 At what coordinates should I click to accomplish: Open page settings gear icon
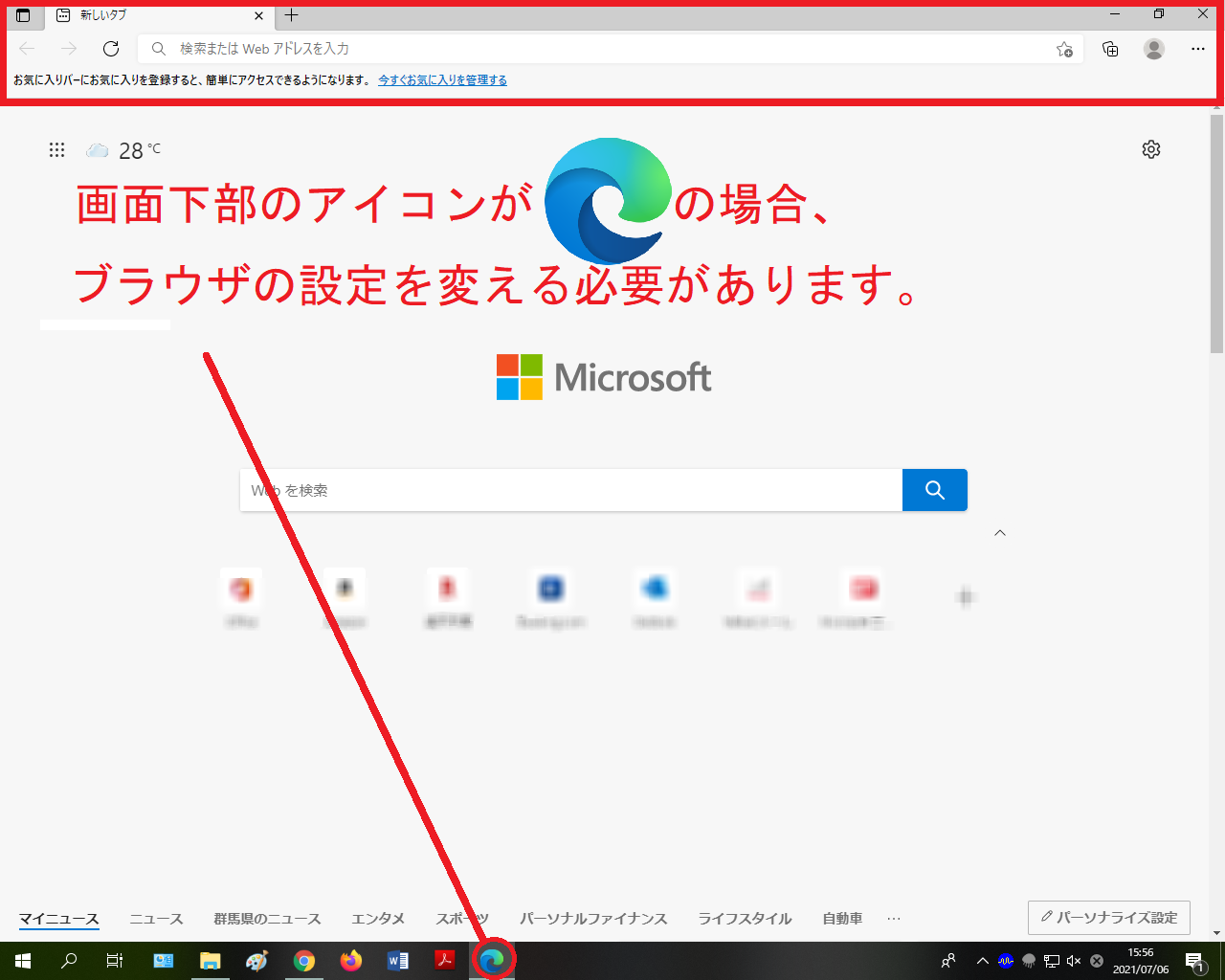[1151, 149]
